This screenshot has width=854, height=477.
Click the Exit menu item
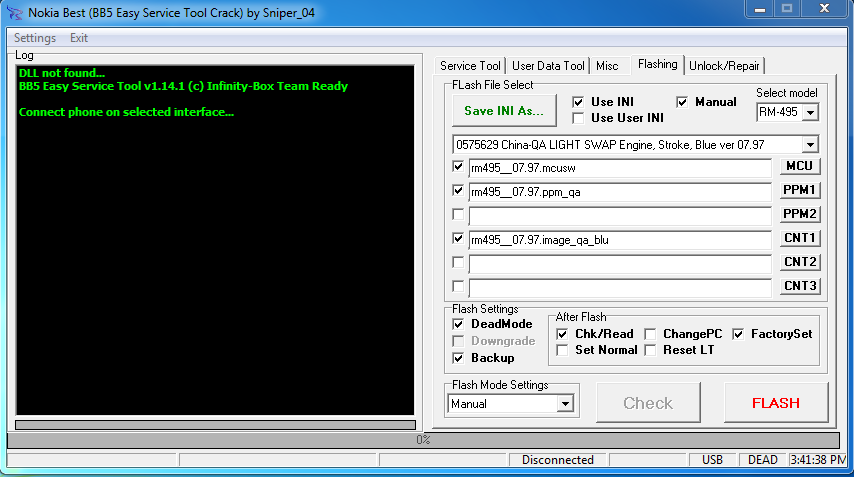pos(78,38)
